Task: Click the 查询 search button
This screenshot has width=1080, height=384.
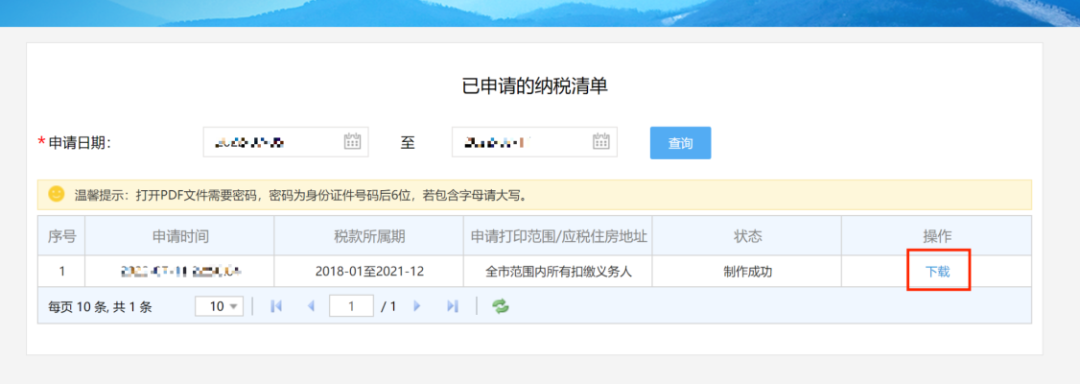Action: click(681, 143)
